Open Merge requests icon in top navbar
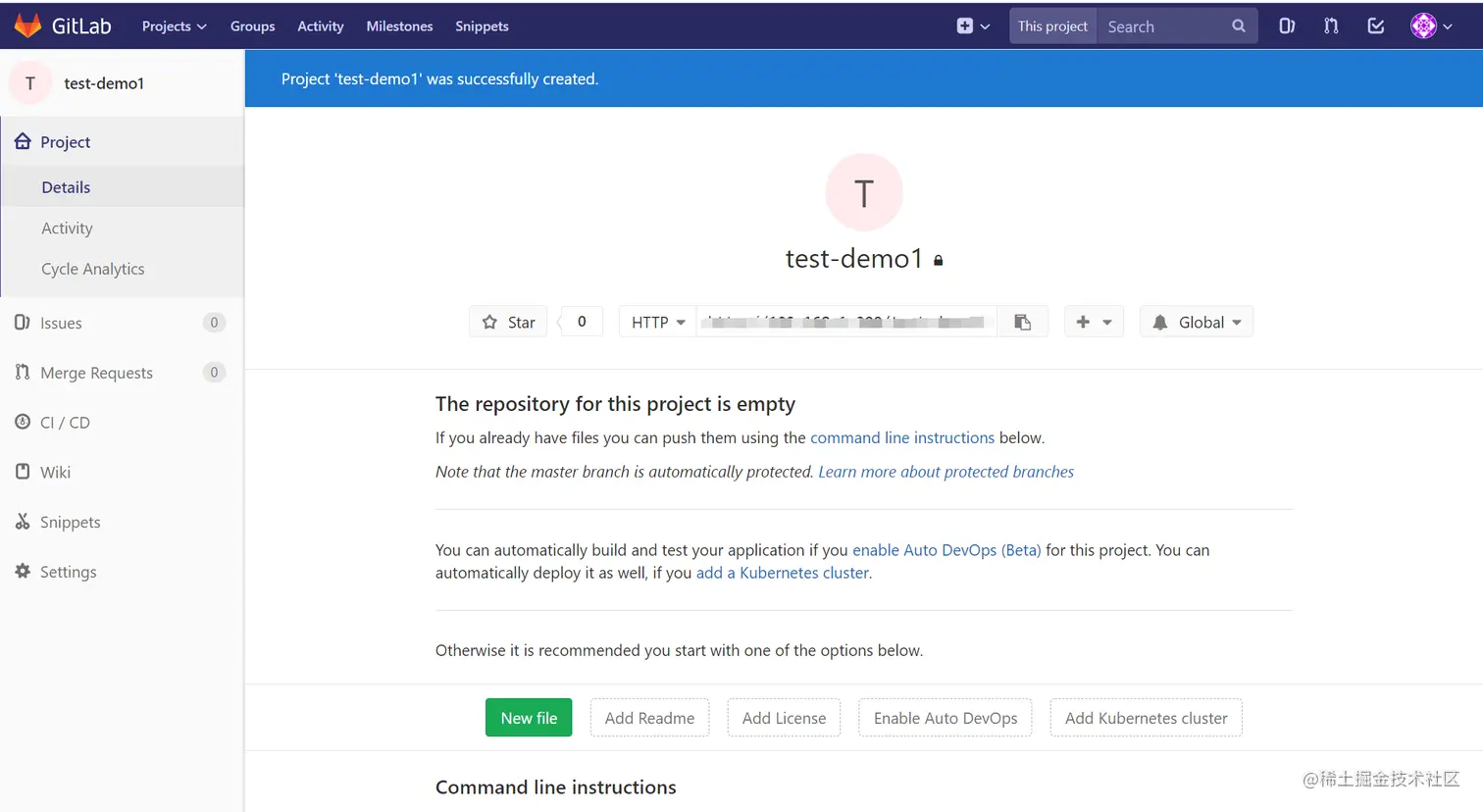The image size is (1483, 812). pyautogui.click(x=1331, y=26)
